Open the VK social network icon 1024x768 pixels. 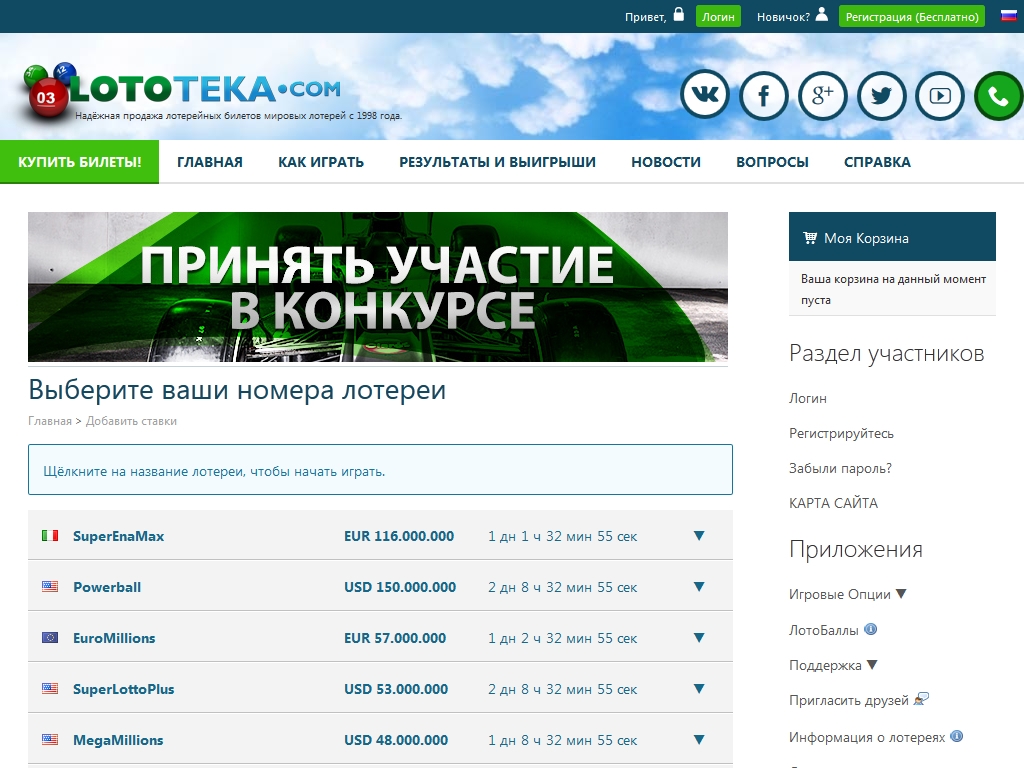click(705, 96)
